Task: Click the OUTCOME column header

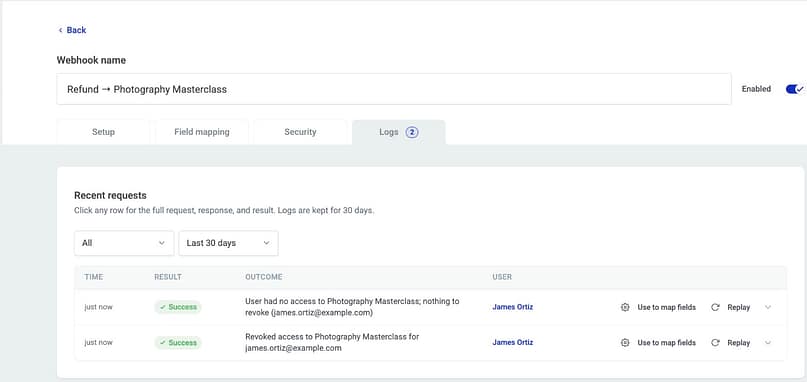Action: [264, 277]
